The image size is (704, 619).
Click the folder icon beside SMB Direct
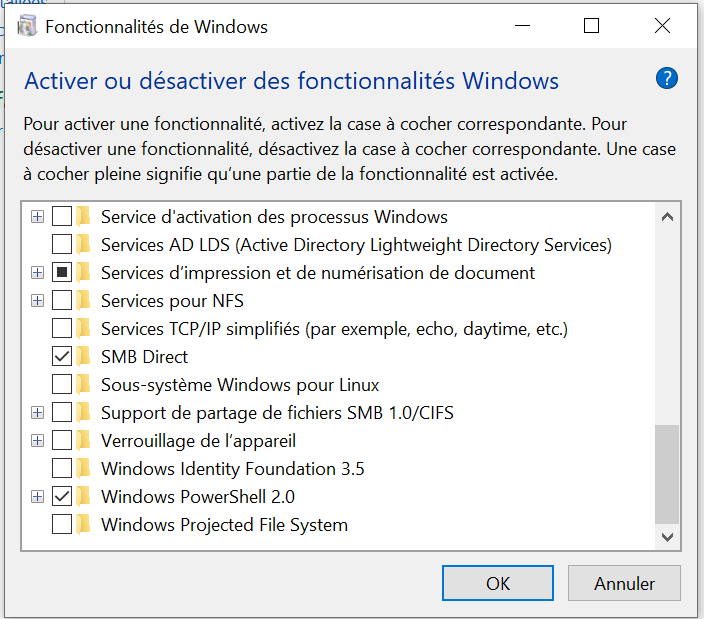coord(83,357)
